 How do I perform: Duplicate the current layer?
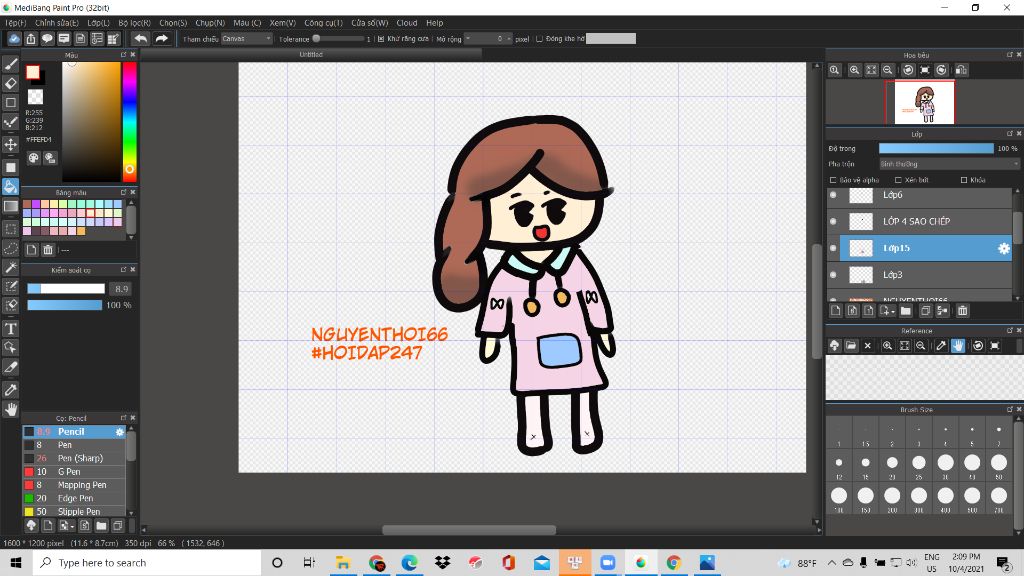pos(925,311)
